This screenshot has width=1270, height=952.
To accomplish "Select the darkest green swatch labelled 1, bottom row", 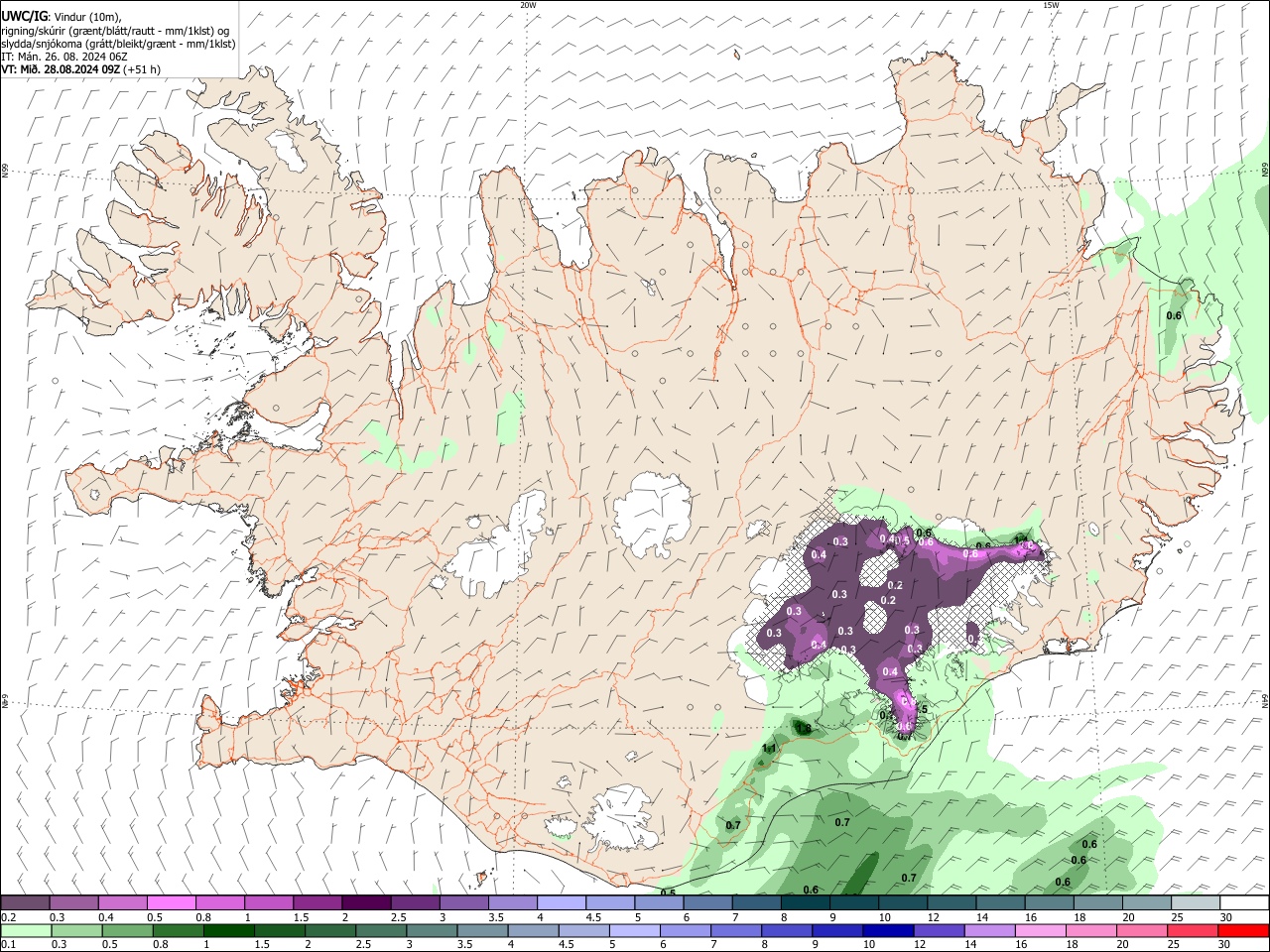I will coord(229,930).
